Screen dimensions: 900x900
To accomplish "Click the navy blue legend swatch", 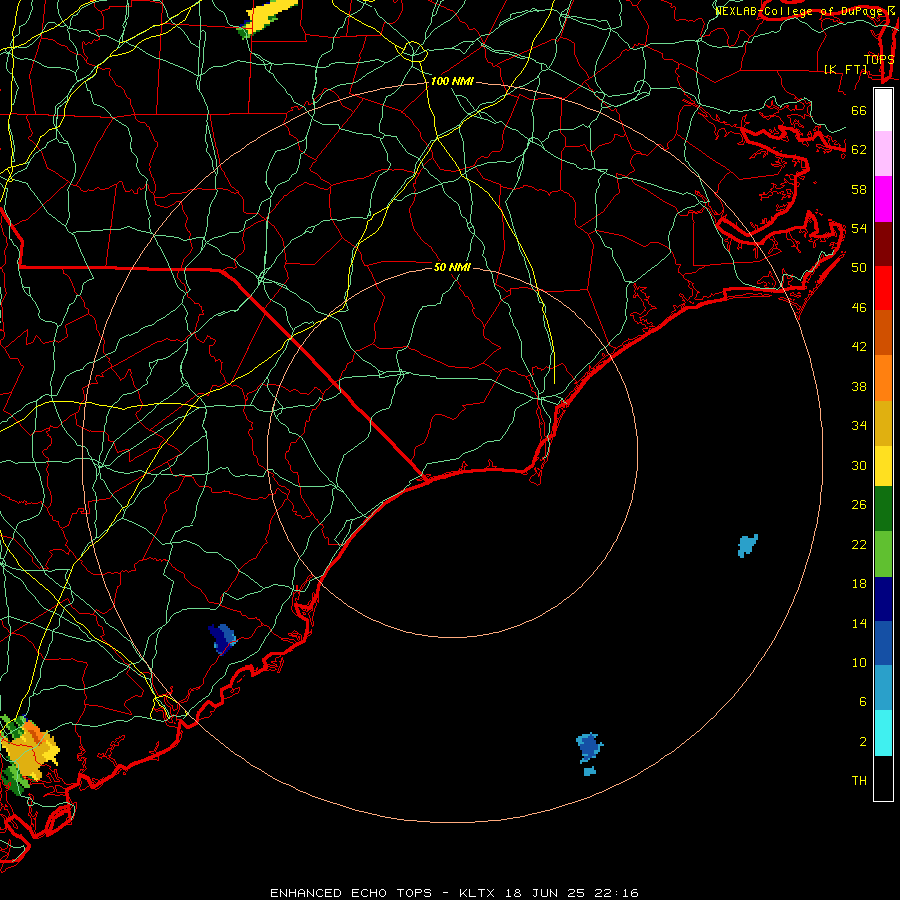I will (x=883, y=599).
